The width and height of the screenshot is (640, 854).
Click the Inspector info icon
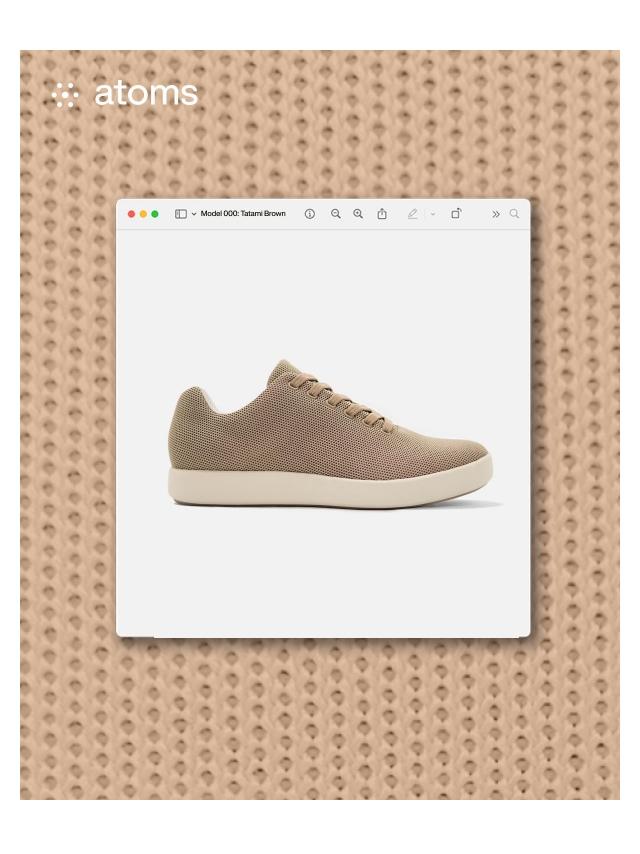310,214
